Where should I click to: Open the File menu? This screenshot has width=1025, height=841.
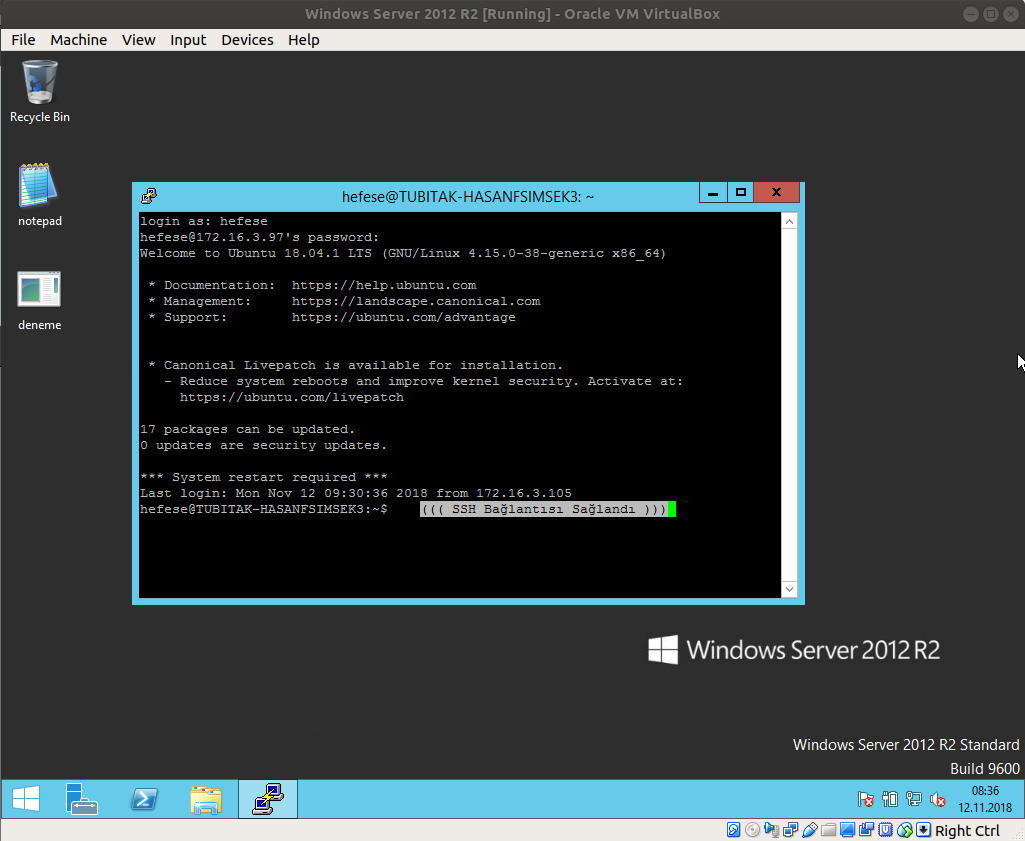point(24,40)
